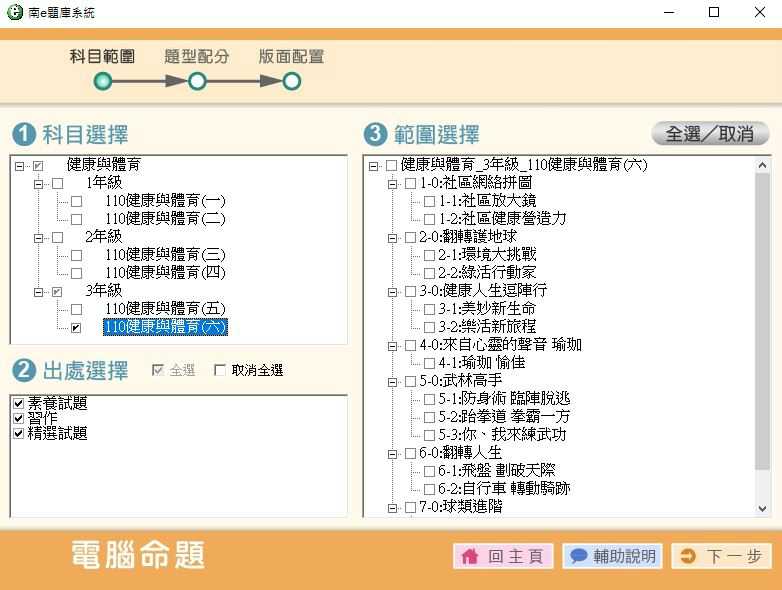The width and height of the screenshot is (782, 590).
Task: Click the speech bubble icon on 輔助說明
Action: pyautogui.click(x=579, y=556)
